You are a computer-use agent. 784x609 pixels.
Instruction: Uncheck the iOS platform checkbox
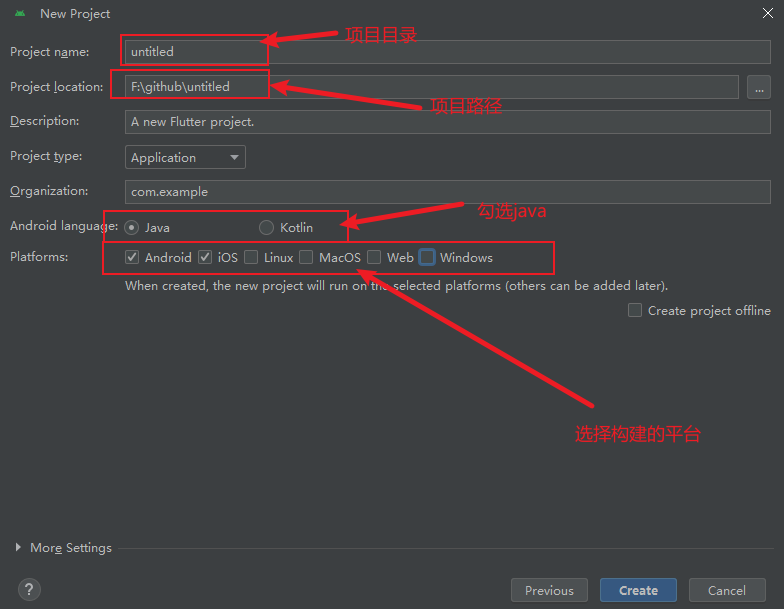tap(205, 257)
